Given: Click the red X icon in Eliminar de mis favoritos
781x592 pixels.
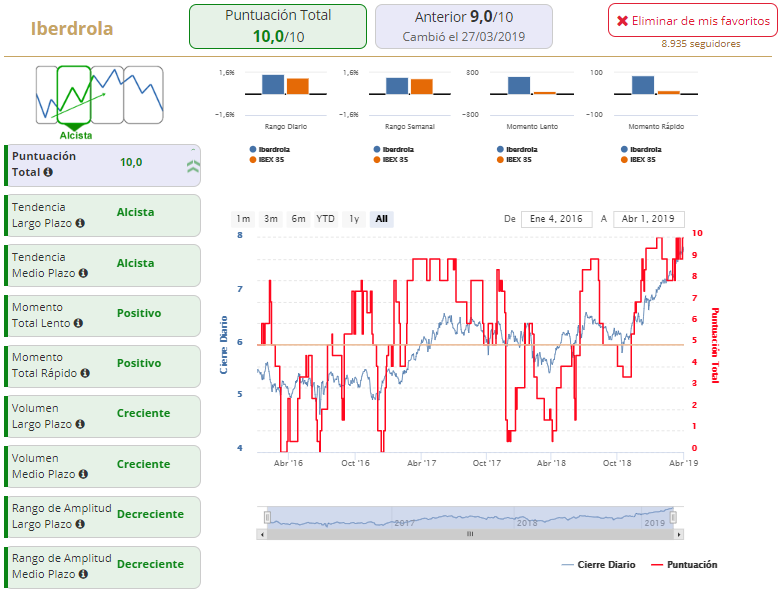Looking at the screenshot, I should (622, 21).
